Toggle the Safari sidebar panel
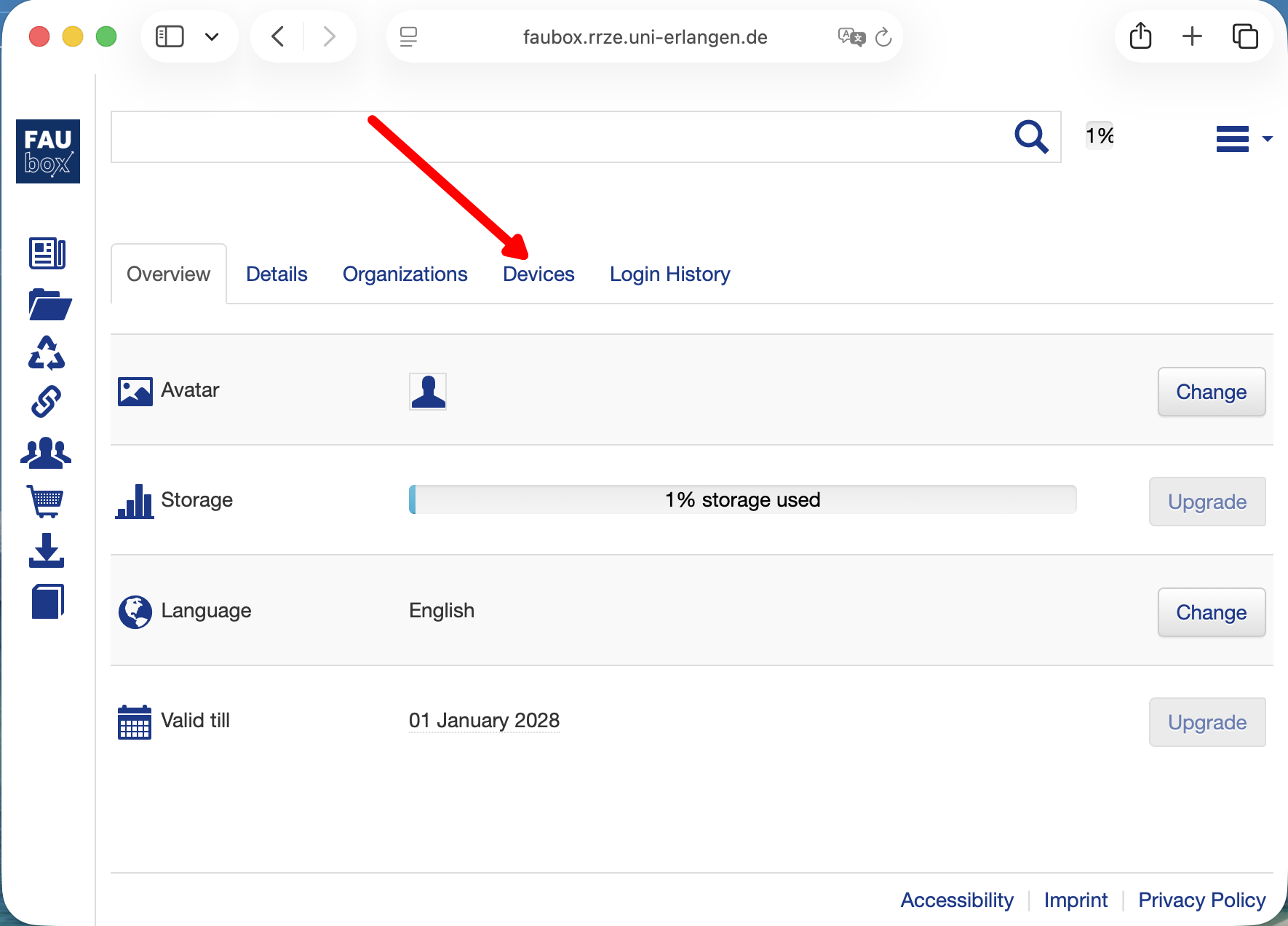This screenshot has width=1288, height=926. (x=170, y=37)
